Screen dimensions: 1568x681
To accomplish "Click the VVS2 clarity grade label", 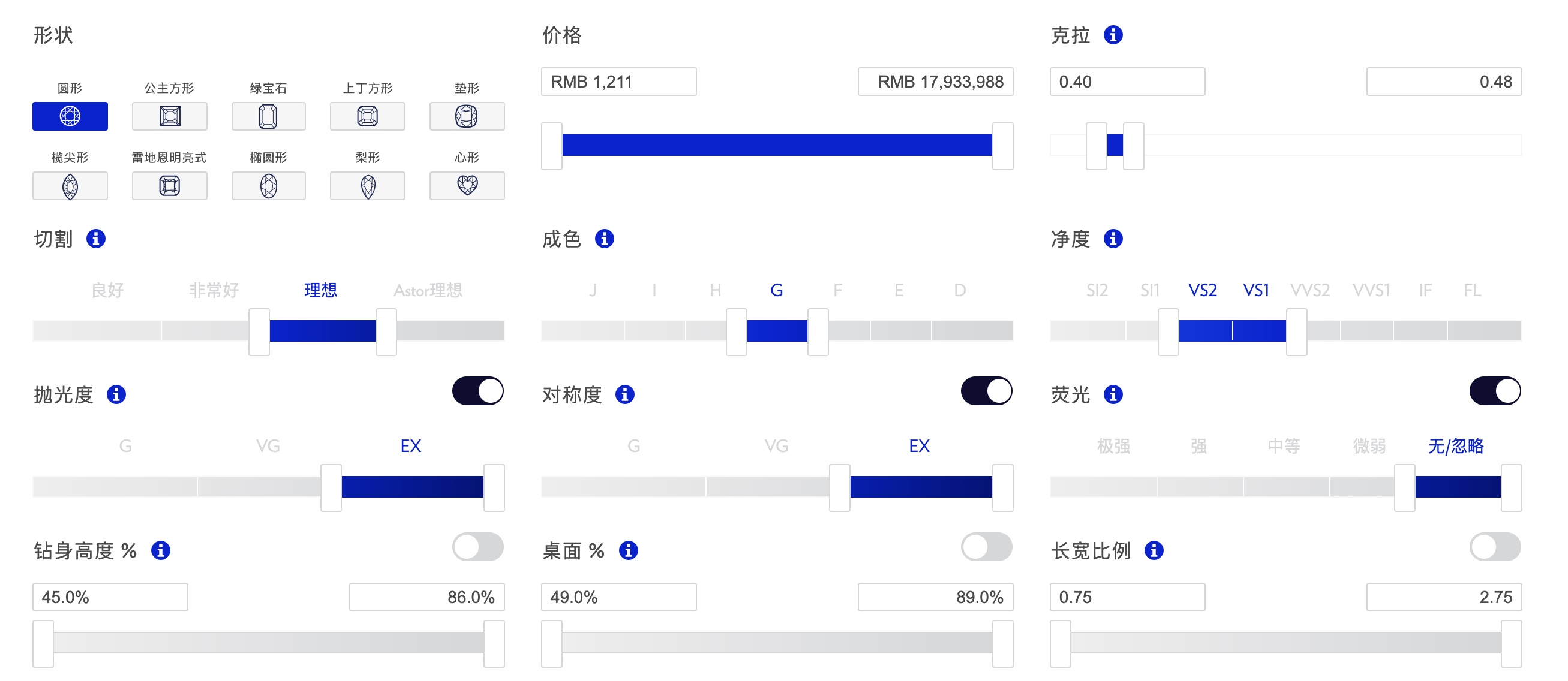I will point(1310,290).
